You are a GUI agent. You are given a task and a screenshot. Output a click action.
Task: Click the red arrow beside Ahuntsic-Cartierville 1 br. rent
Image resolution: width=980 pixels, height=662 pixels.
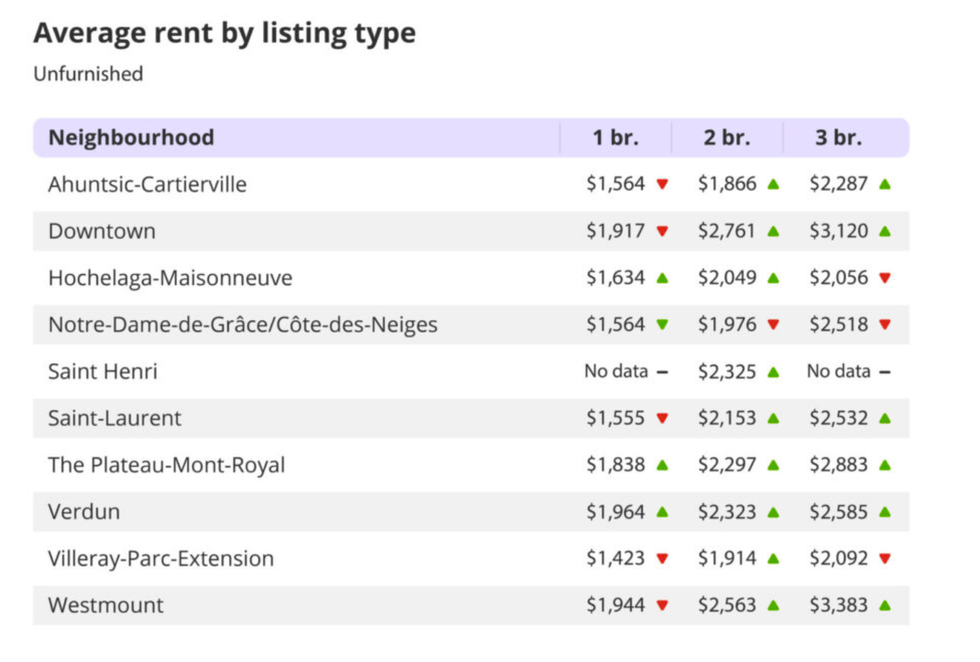pyautogui.click(x=662, y=185)
